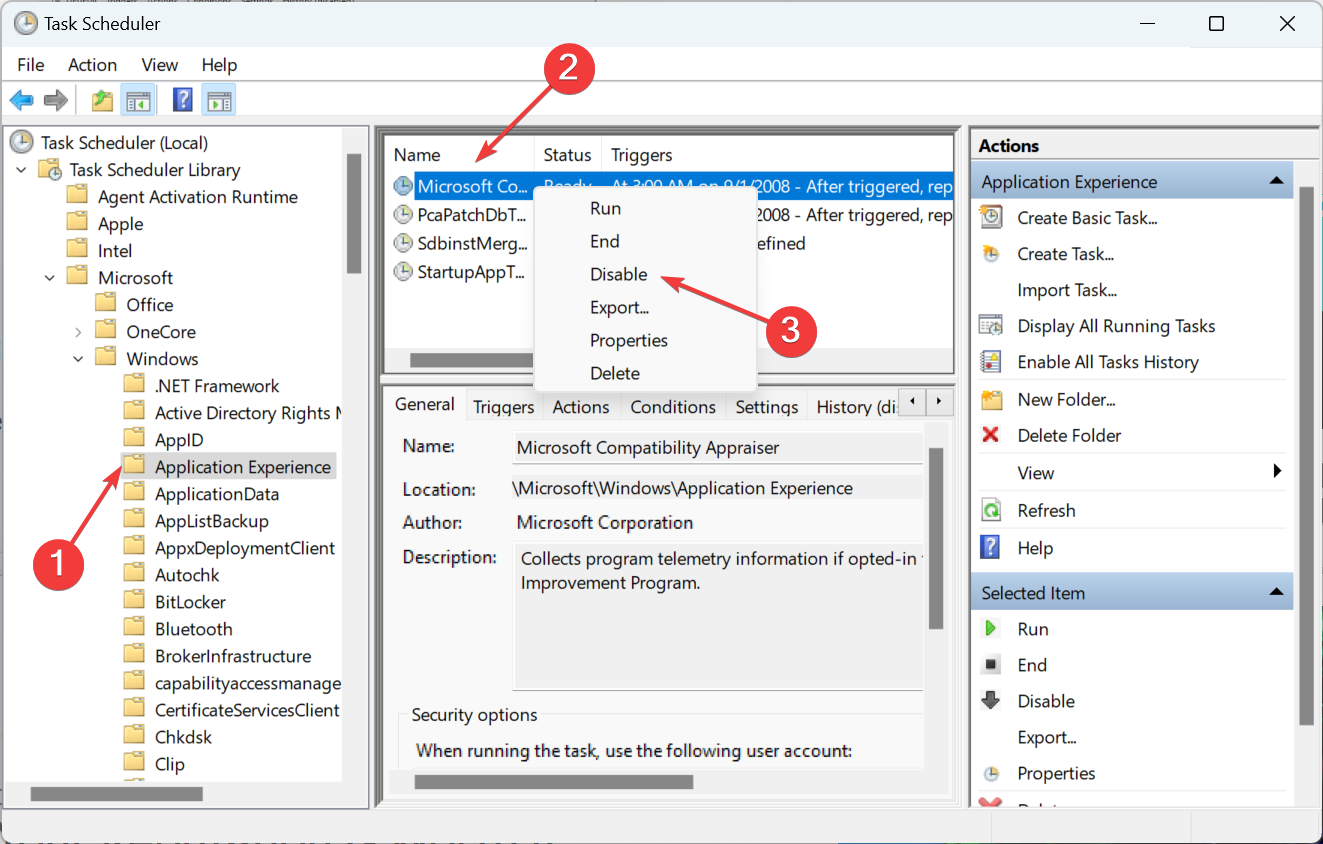Click the Bluetooth folder icon in tree

coord(134,628)
